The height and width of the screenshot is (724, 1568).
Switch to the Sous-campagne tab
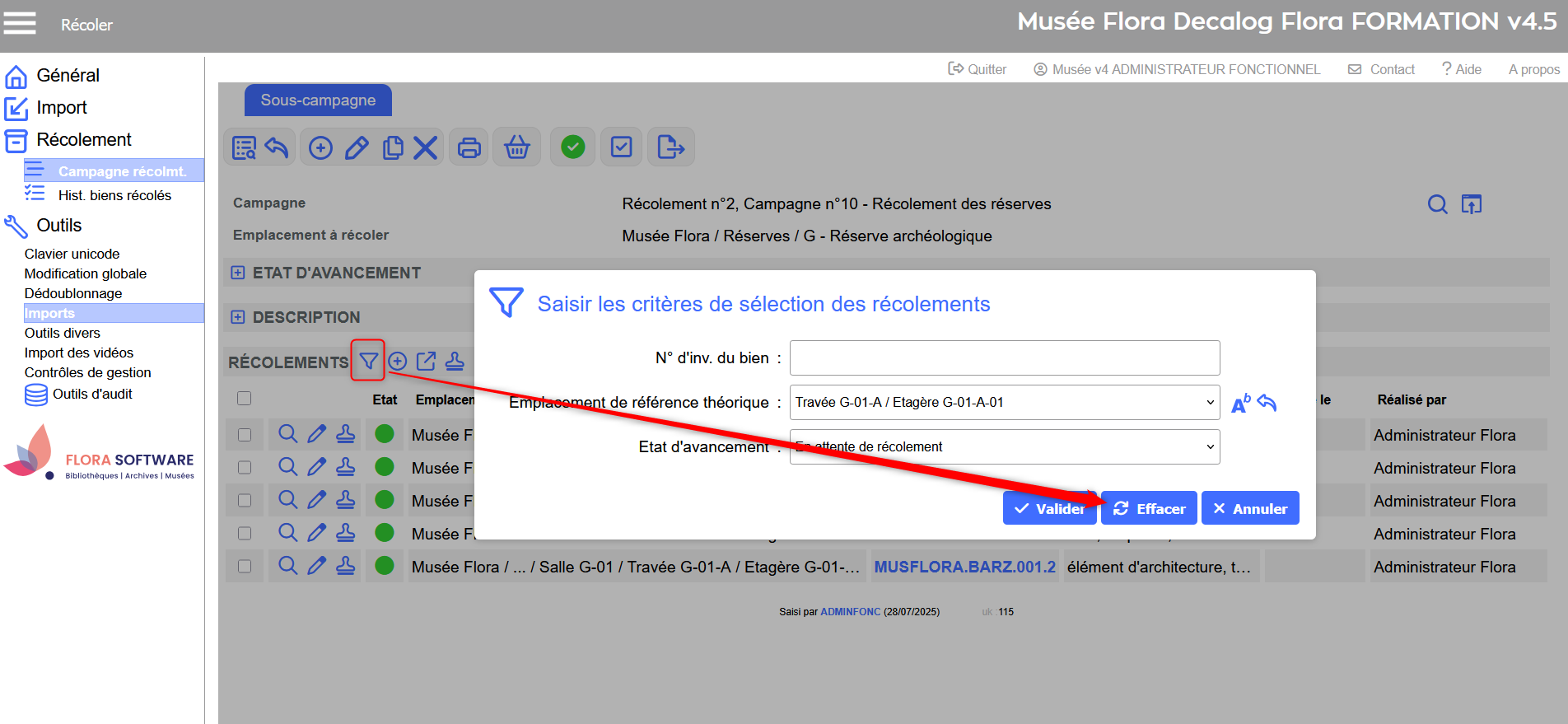tap(318, 100)
